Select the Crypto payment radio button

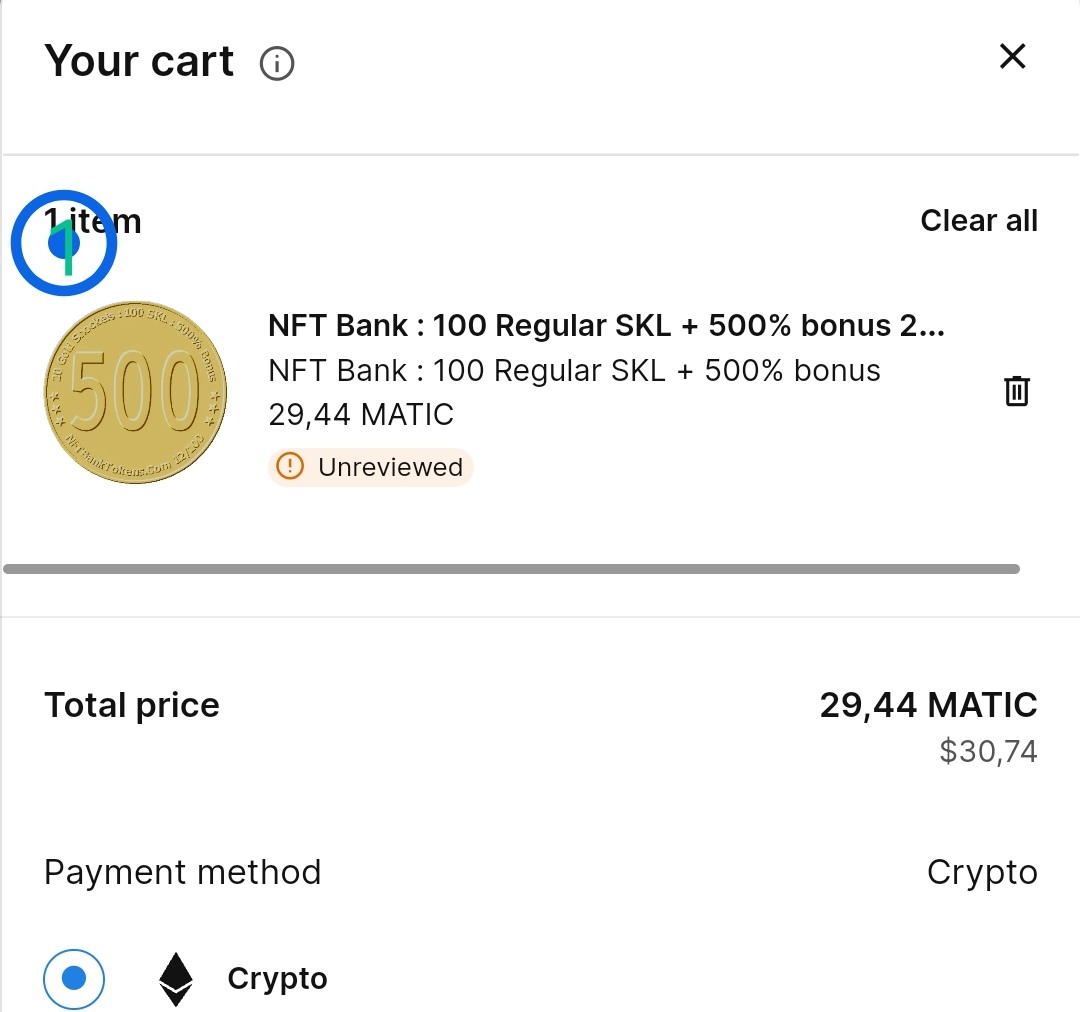click(x=74, y=978)
